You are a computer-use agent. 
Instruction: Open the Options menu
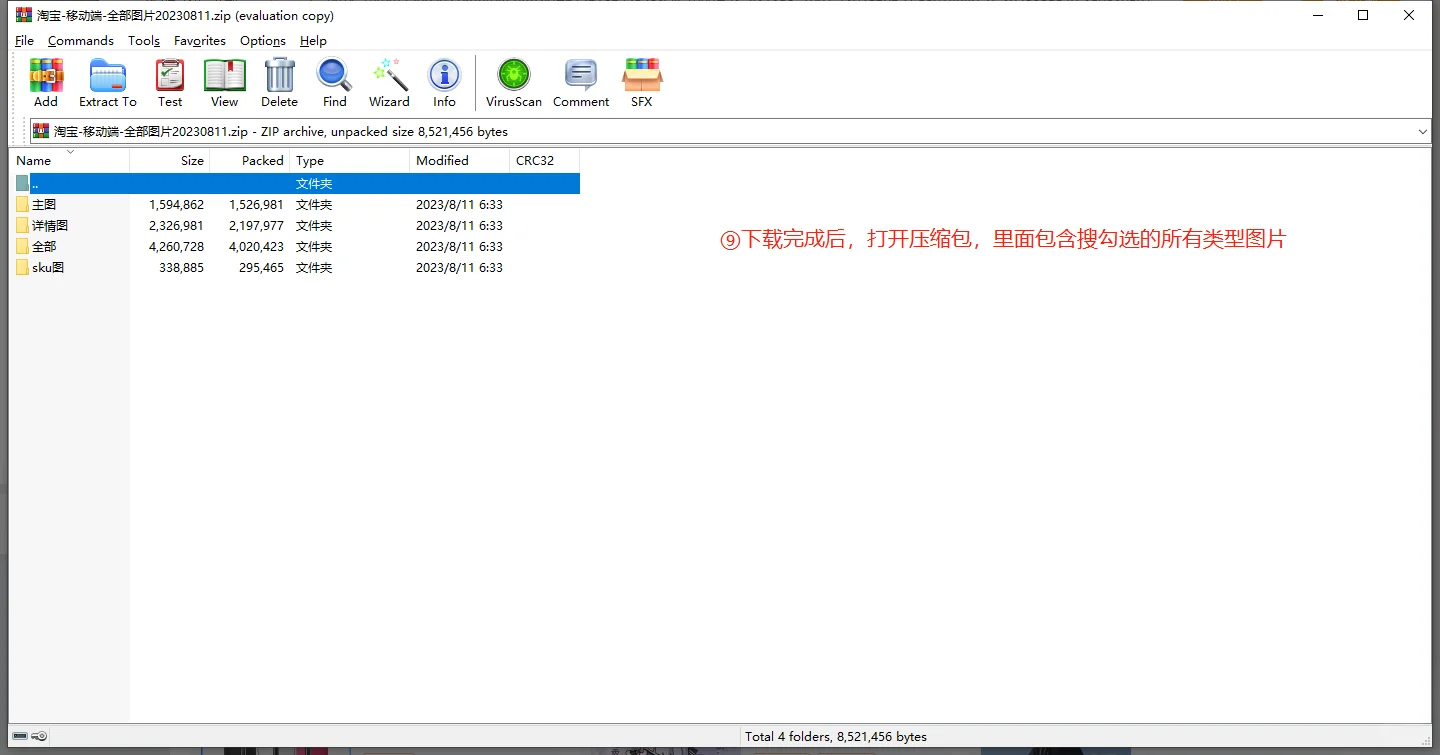[263, 41]
